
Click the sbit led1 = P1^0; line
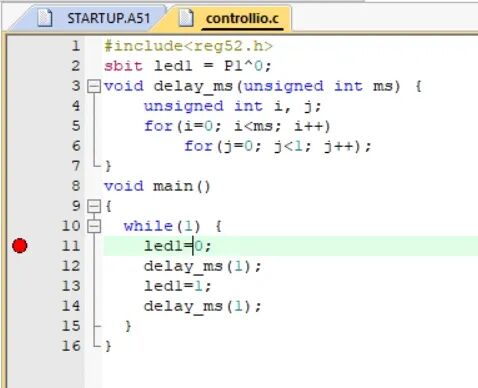[188, 66]
